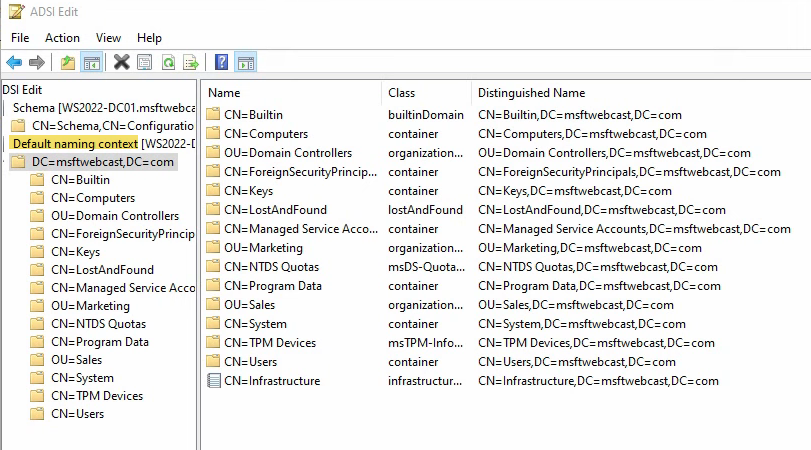The width and height of the screenshot is (811, 450).
Task: Click the Export List toolbar icon
Action: pos(191,63)
